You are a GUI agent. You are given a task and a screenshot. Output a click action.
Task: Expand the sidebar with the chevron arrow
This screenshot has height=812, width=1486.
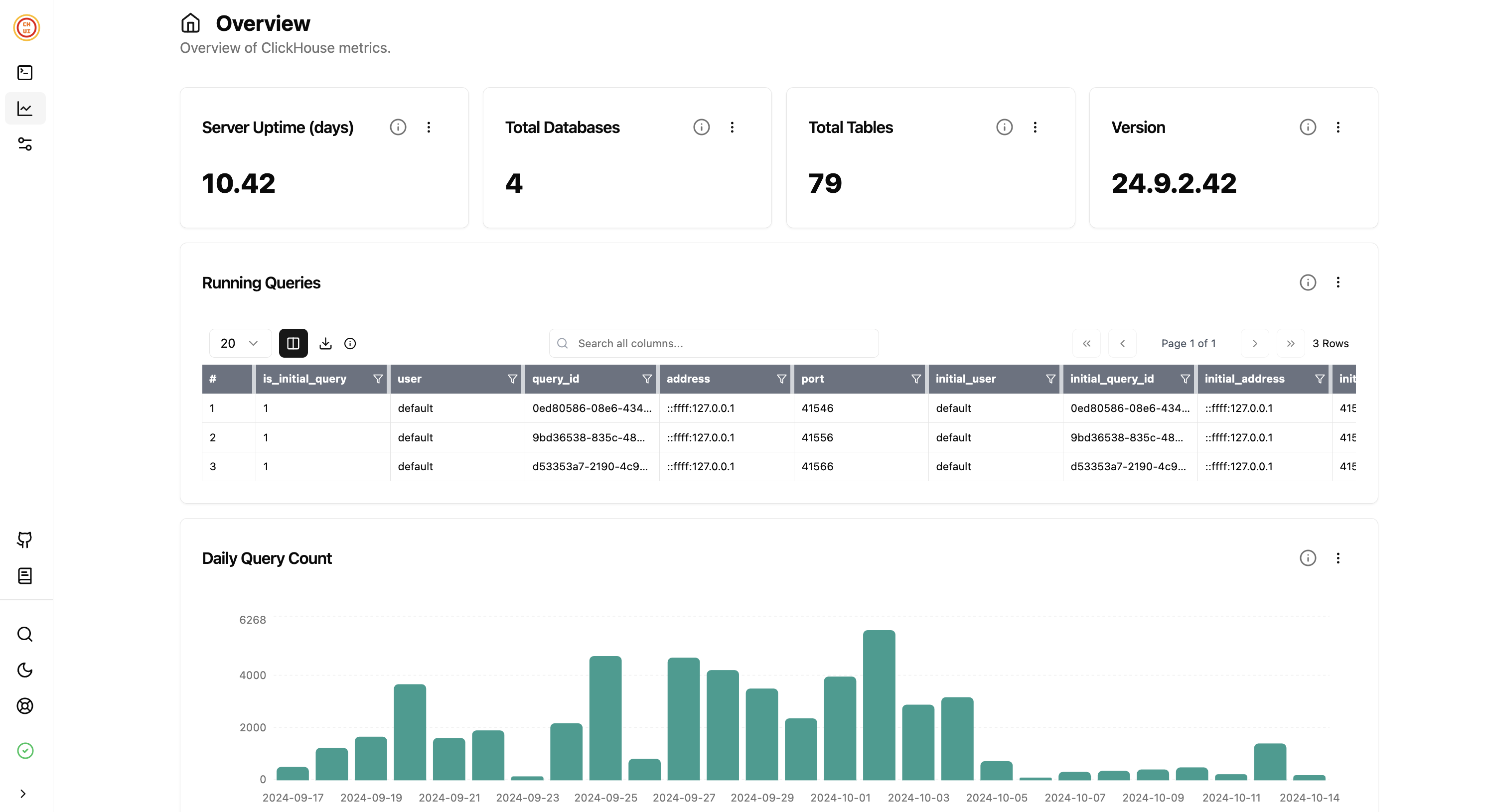click(23, 794)
